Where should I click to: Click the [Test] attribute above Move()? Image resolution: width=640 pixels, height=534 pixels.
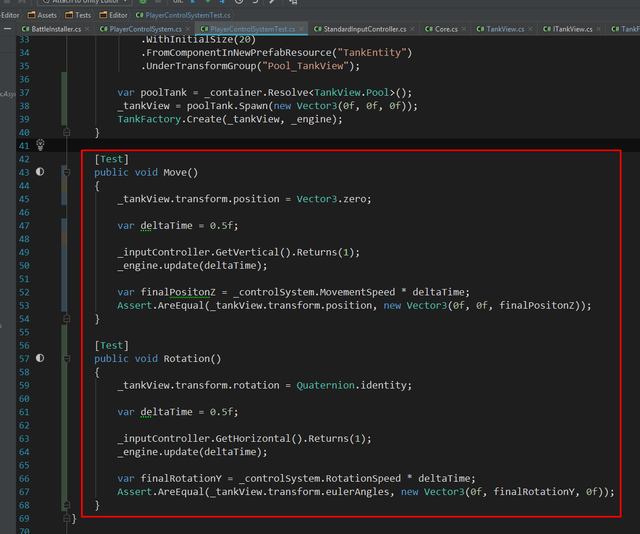coord(111,159)
